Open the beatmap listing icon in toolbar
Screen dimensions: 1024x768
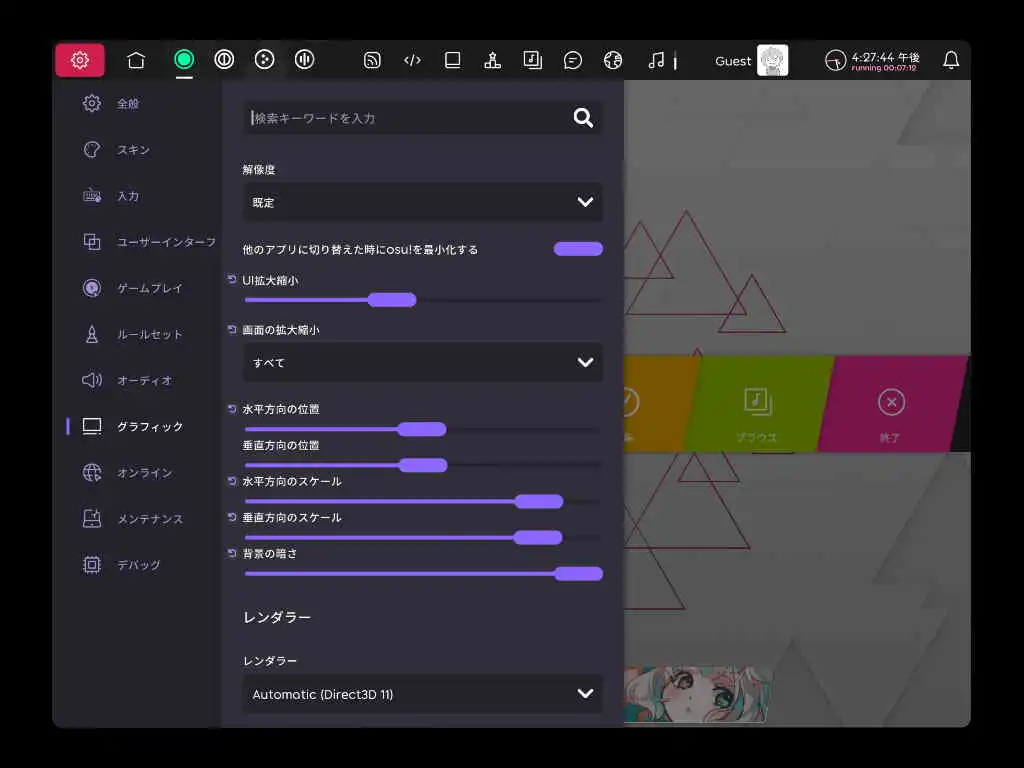pyautogui.click(x=533, y=61)
